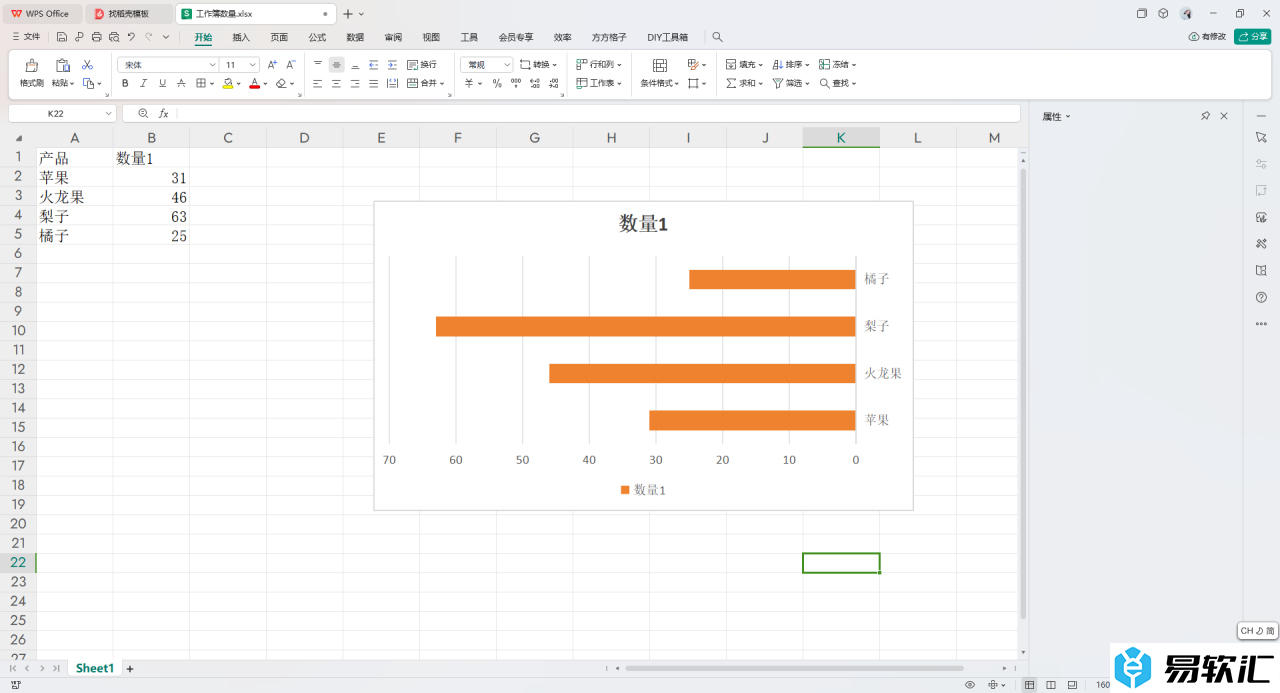Screen dimensions: 1280x693
Task: Click the Sum (求和) button
Action: click(744, 84)
